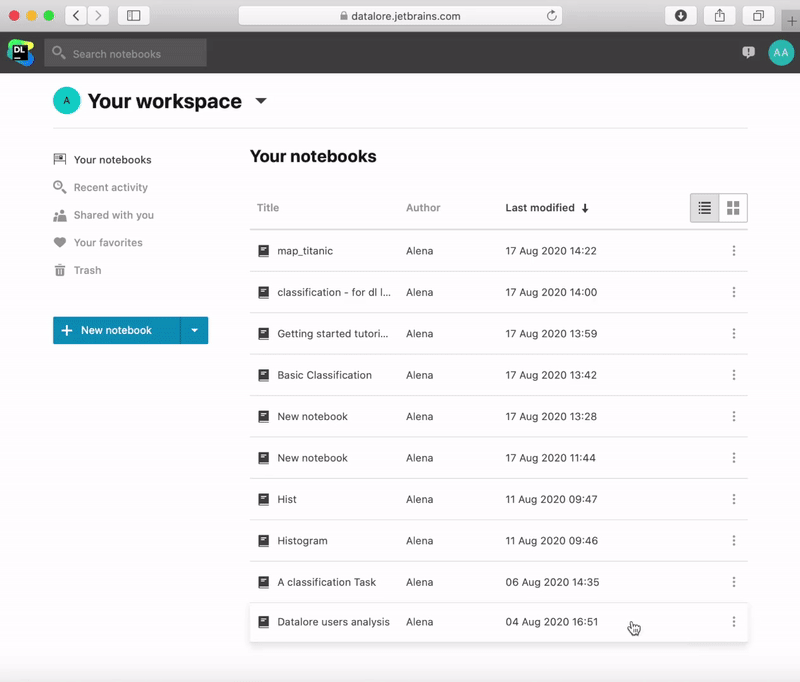This screenshot has width=800, height=682.
Task: Open options for A classification Task
Action: 734,582
